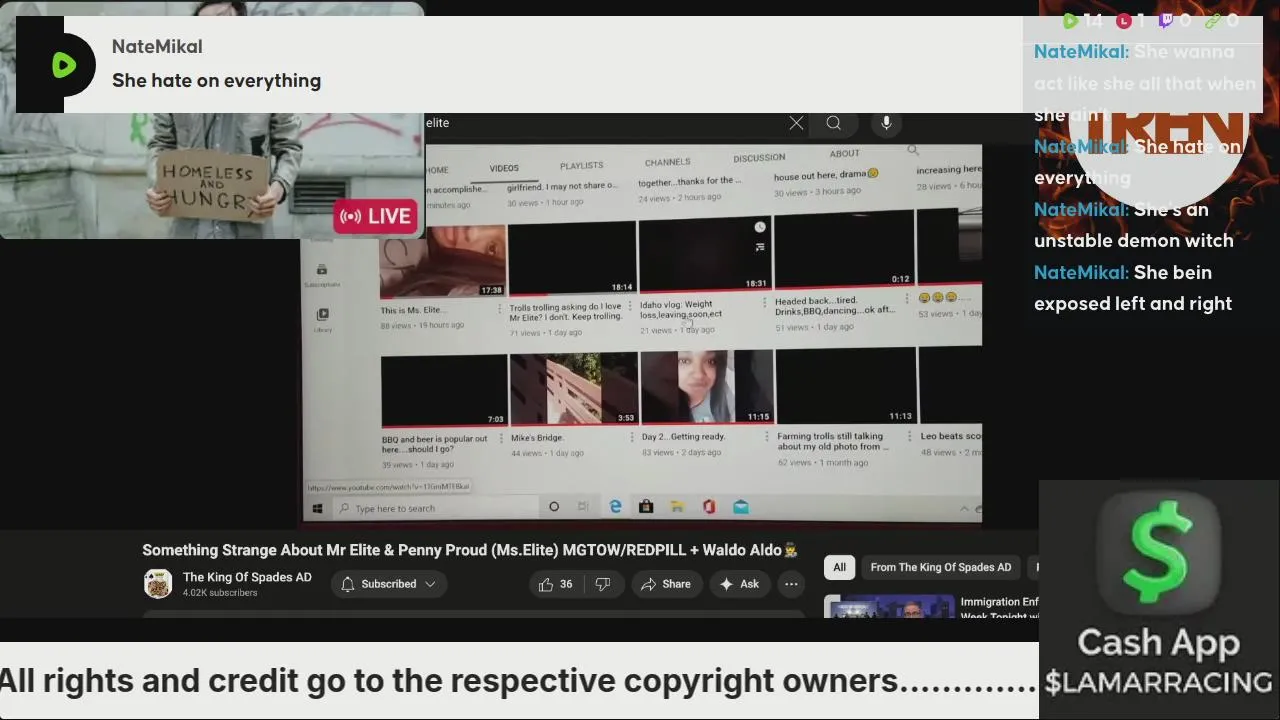Image resolution: width=1280 pixels, height=720 pixels.
Task: Open Microsoft Store from the taskbar
Action: (646, 507)
